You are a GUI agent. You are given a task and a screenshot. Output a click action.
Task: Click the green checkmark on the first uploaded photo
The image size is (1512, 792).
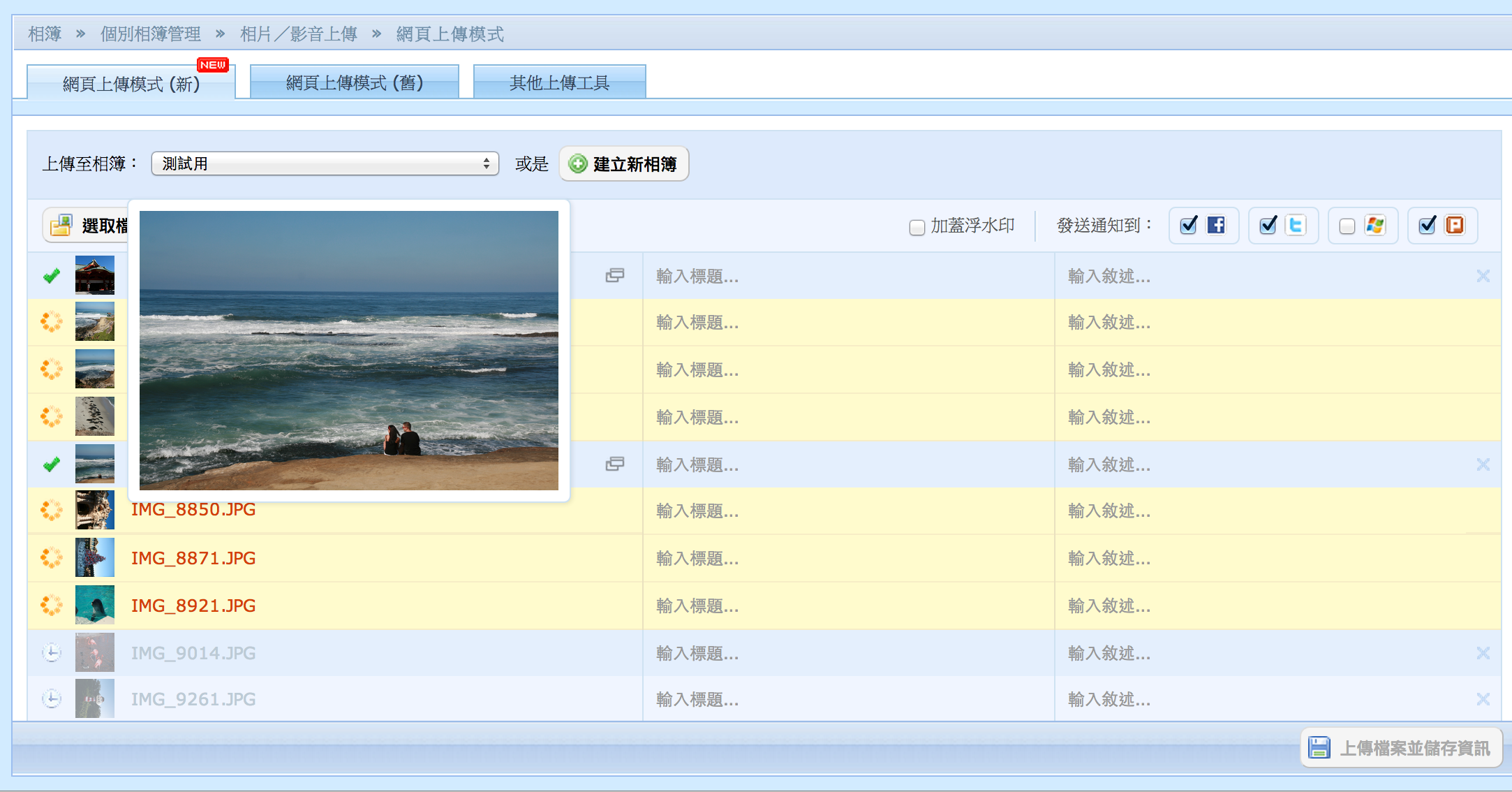pos(50,275)
